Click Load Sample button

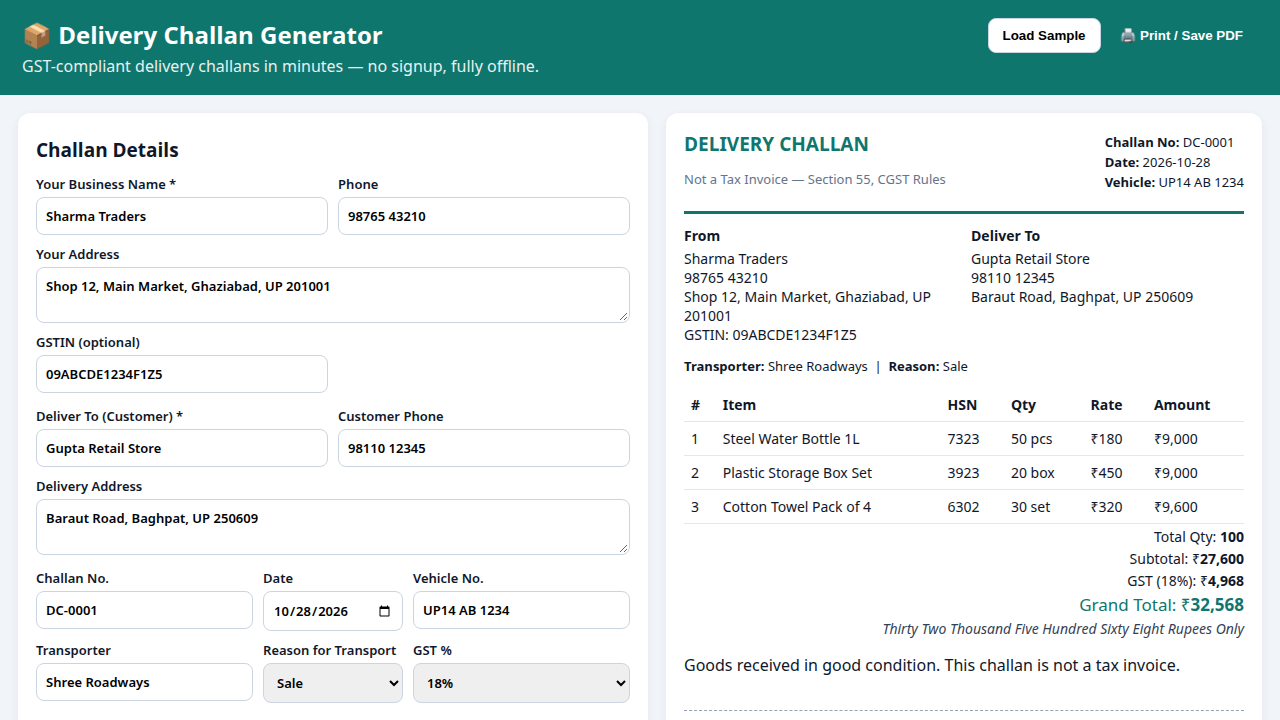[1044, 35]
